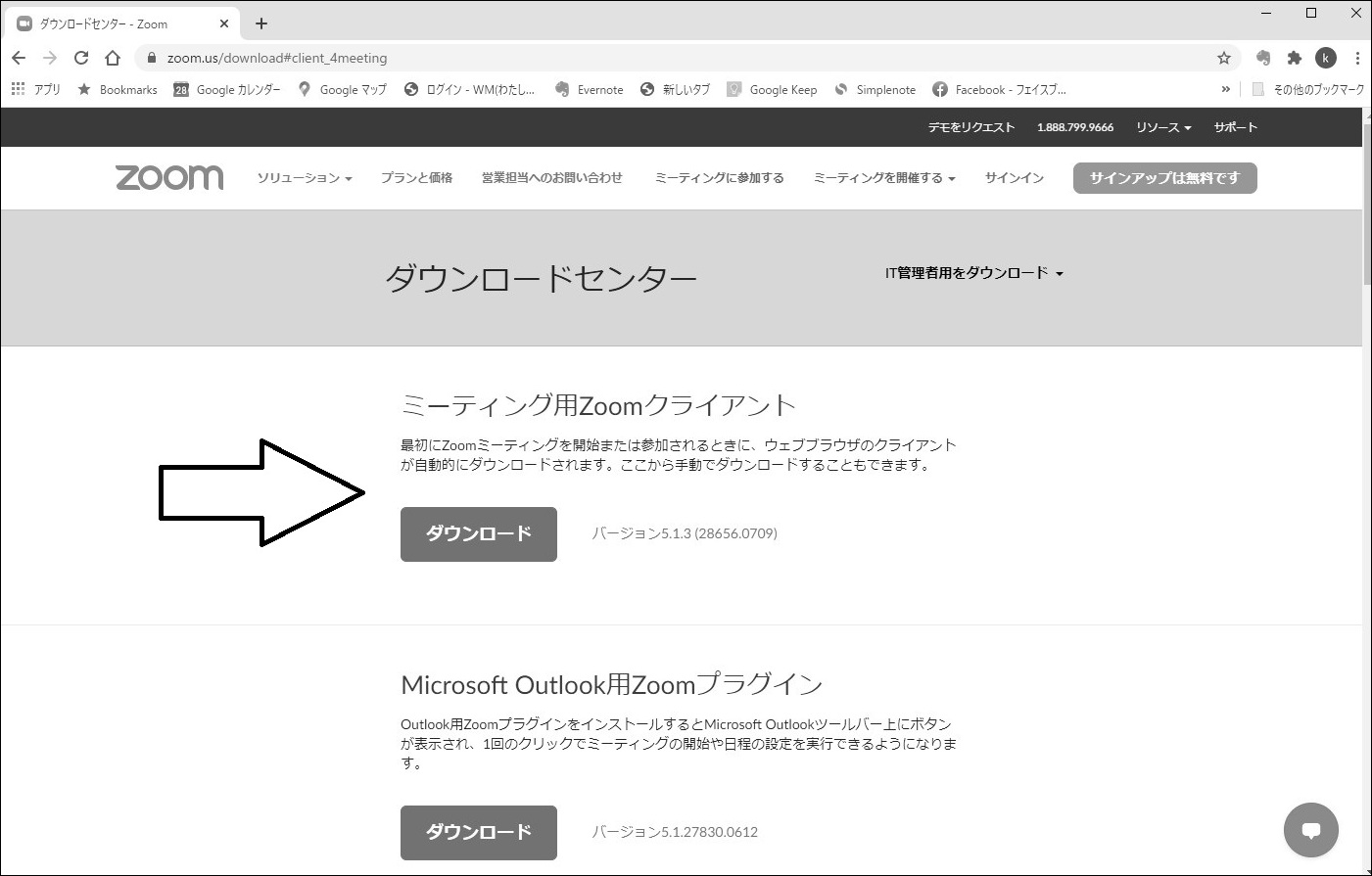Click the サインアップは無料です button
Screen dimensions: 1372x876
click(1164, 178)
